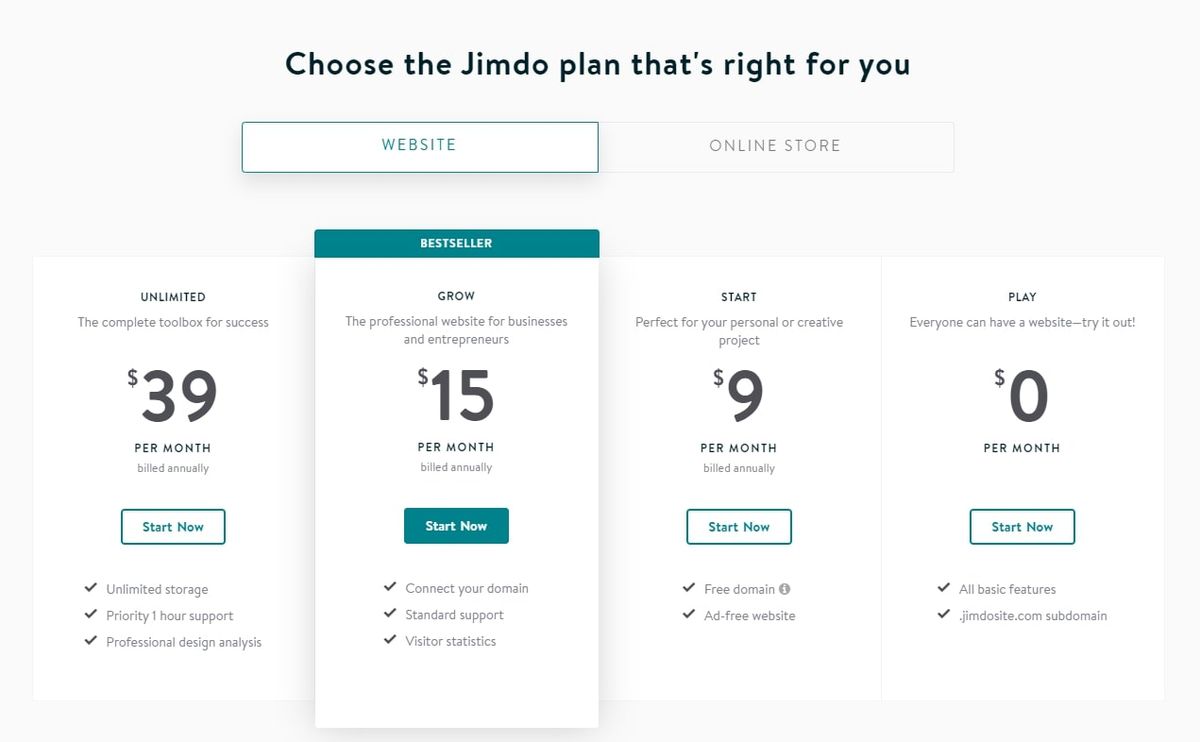The width and height of the screenshot is (1200, 742).
Task: Click the page heading about Jimdo plans
Action: click(598, 64)
